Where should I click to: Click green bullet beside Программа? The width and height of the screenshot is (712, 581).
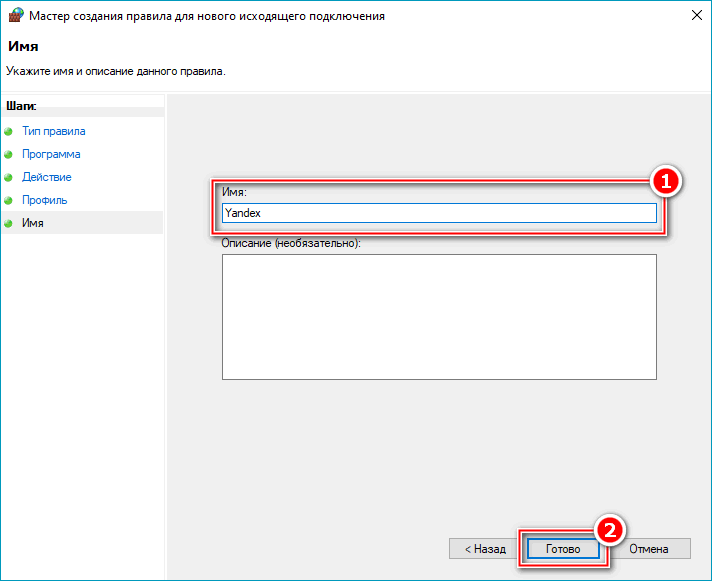point(9,155)
